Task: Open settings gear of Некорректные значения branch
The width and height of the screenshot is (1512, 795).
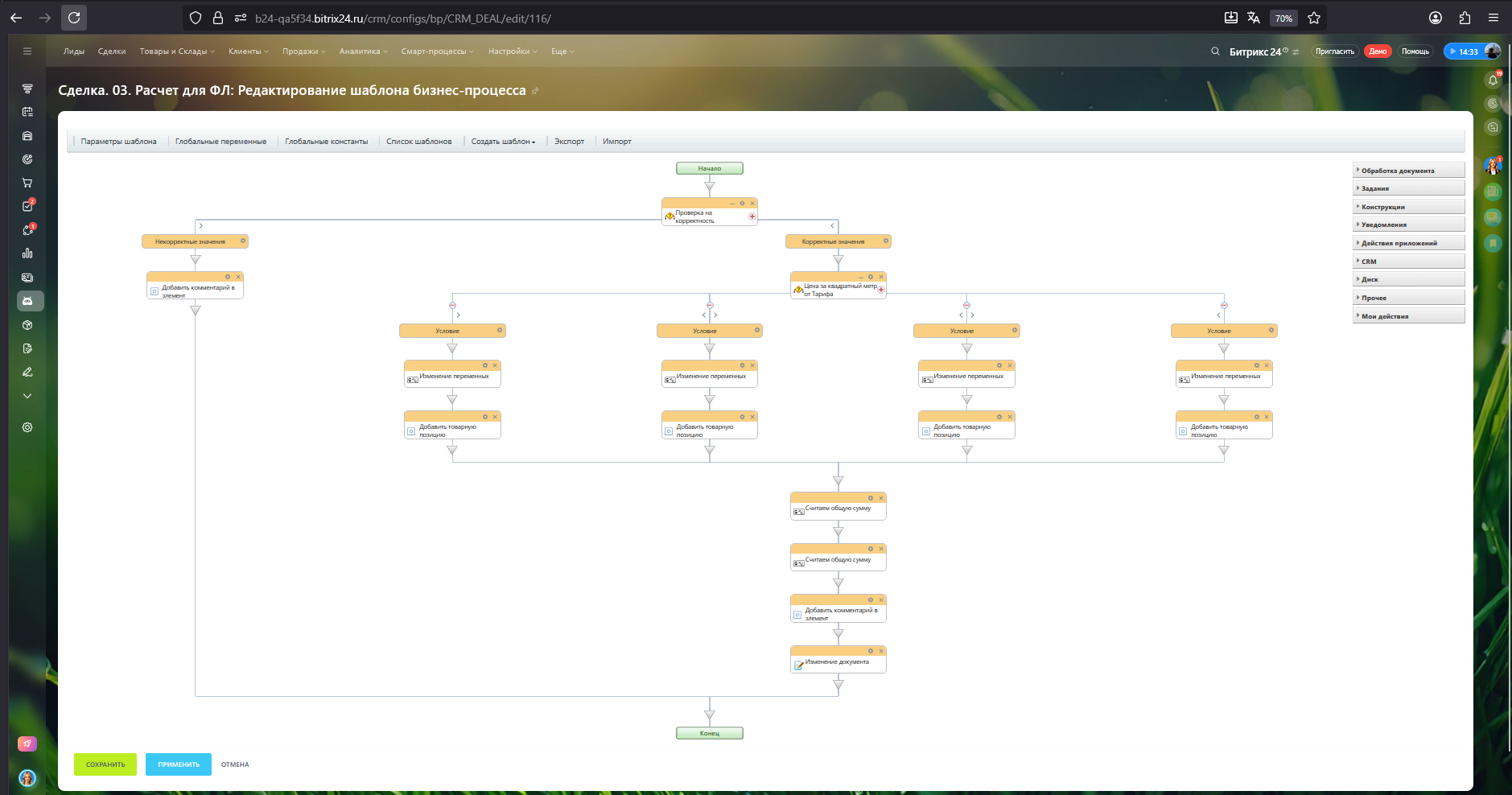Action: (243, 241)
